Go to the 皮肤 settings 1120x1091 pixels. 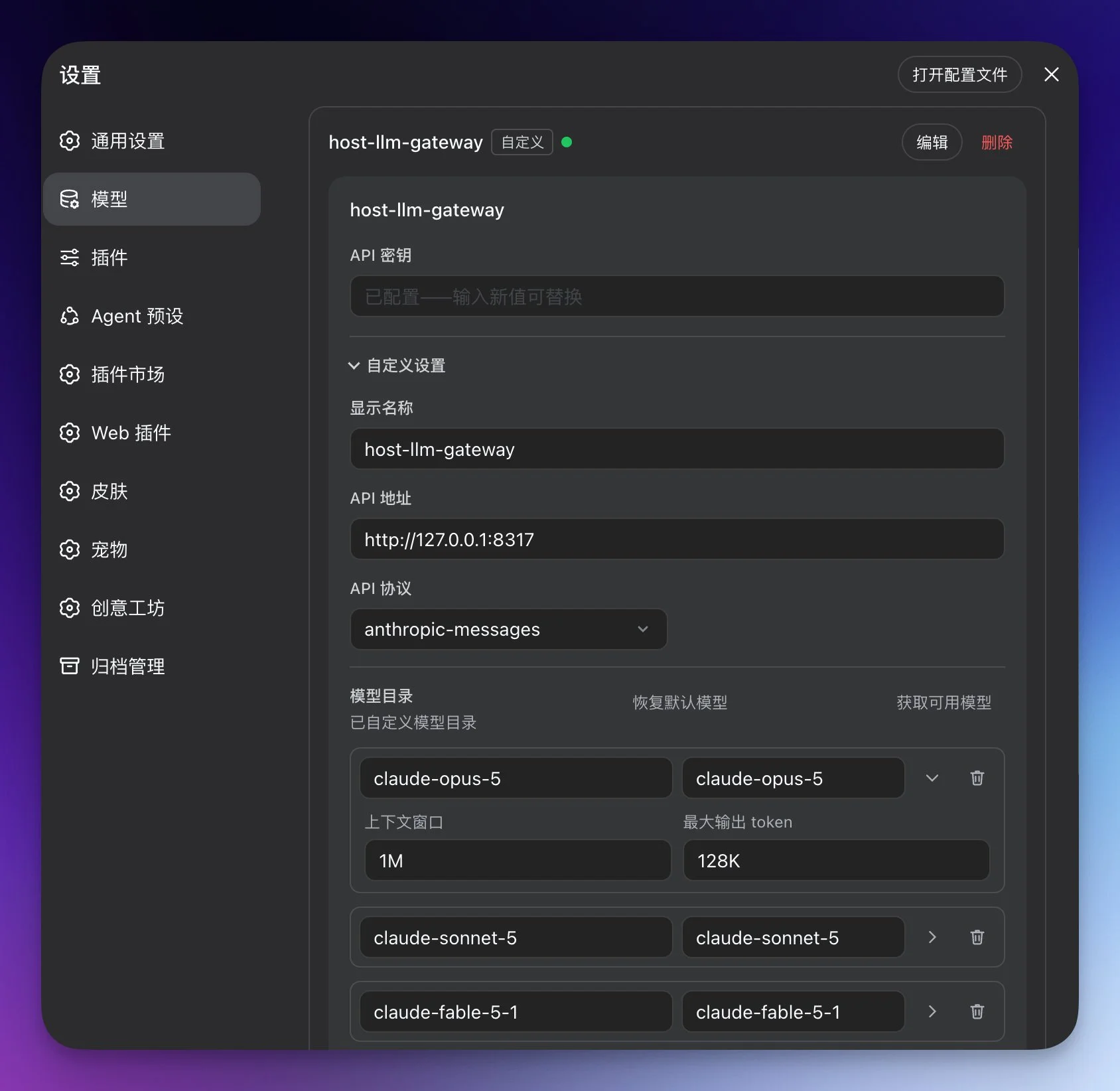(x=152, y=491)
